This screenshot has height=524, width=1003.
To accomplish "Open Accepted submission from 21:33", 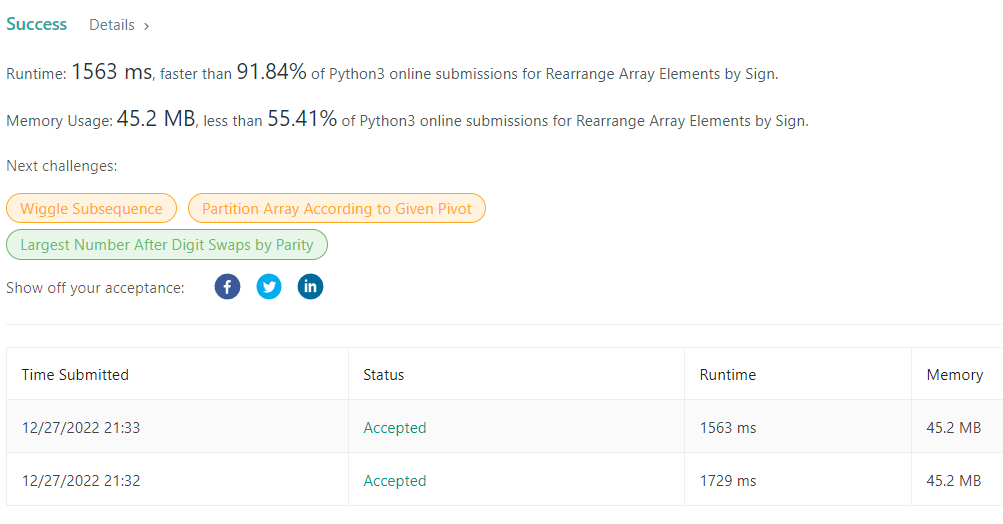I will [x=394, y=428].
